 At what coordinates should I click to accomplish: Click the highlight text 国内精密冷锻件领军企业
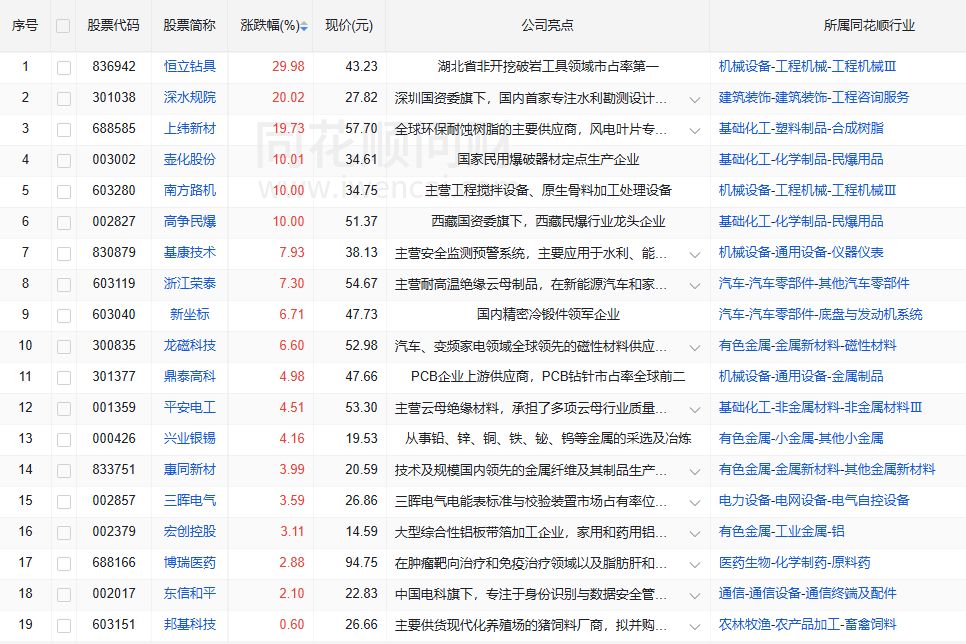548,314
